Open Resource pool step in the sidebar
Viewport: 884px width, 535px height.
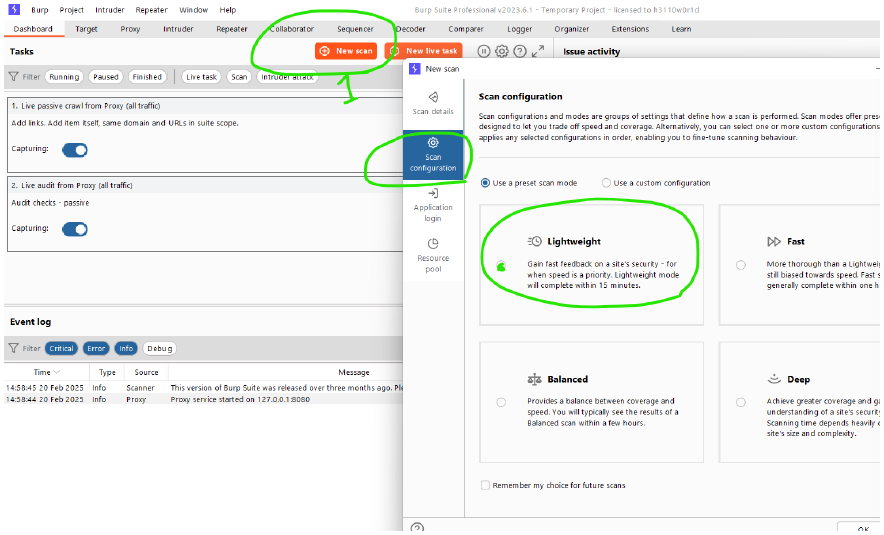pyautogui.click(x=433, y=257)
